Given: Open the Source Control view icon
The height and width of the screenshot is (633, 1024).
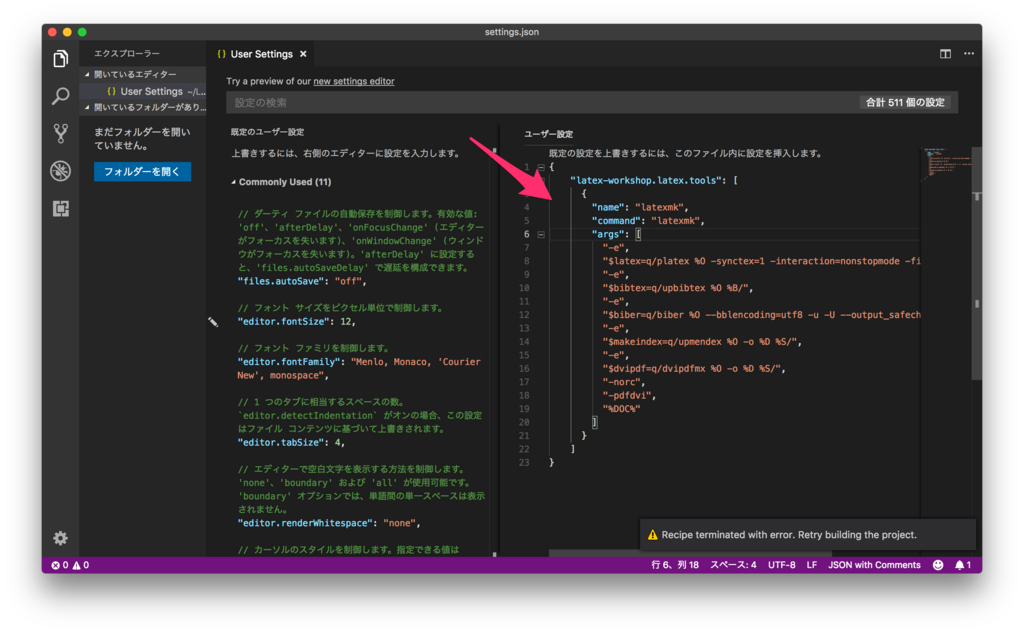Looking at the screenshot, I should pyautogui.click(x=60, y=133).
